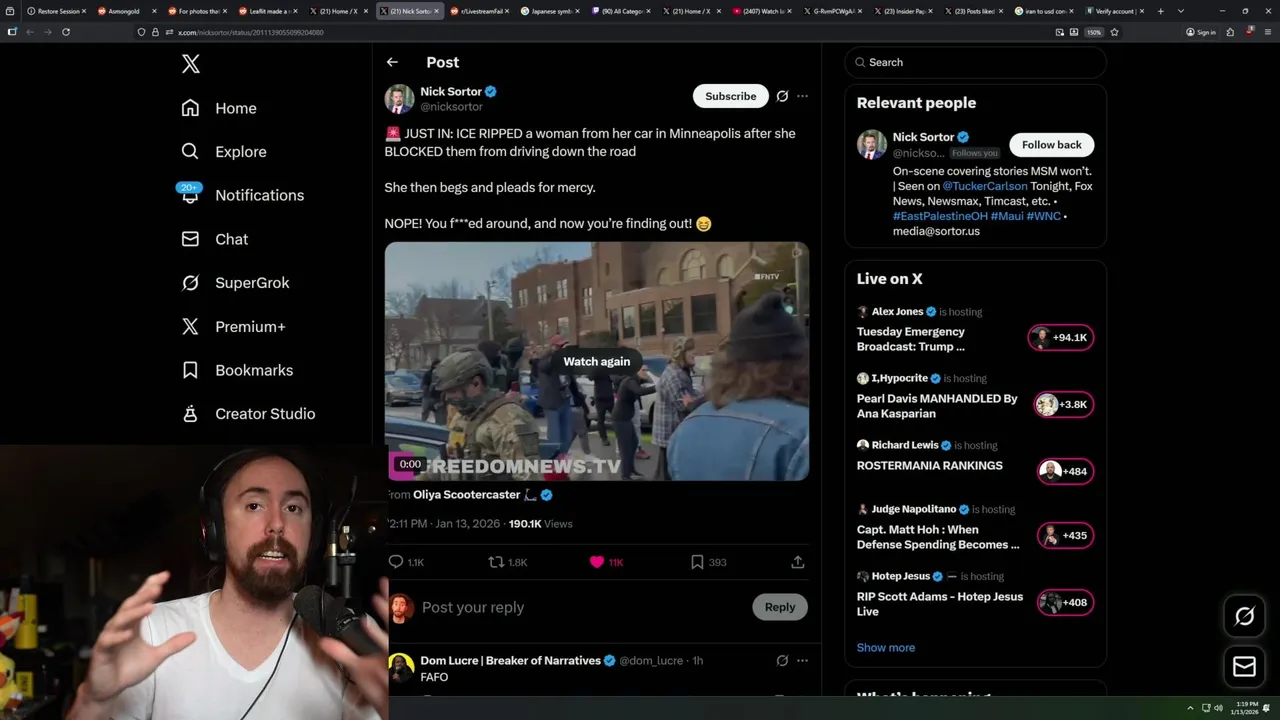Open the #WNC hashtag link
Screen dimensions: 1280x720
pos(1043,216)
